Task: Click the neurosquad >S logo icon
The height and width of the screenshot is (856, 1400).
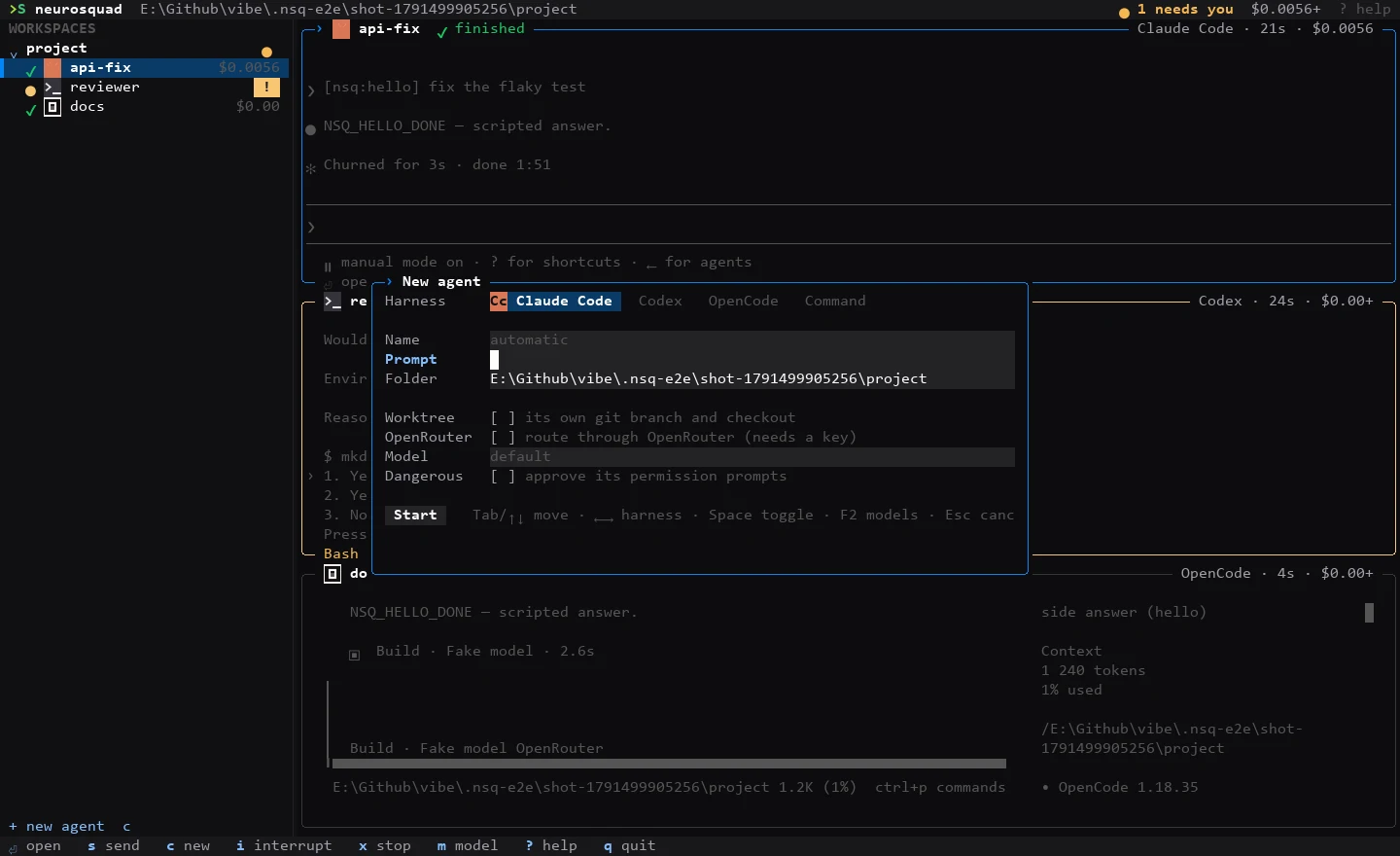Action: (x=17, y=9)
